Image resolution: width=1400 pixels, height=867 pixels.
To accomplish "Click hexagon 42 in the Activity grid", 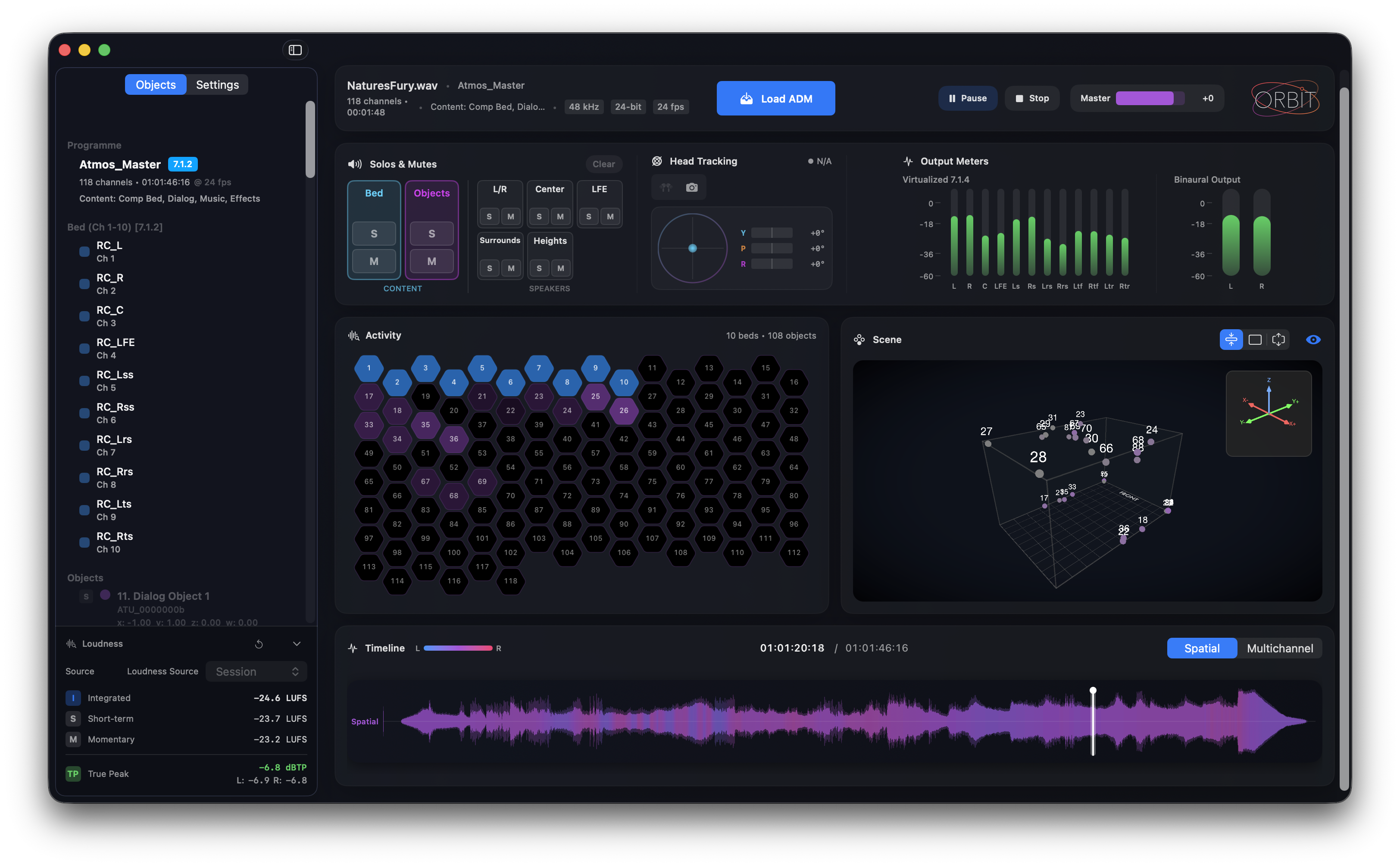I will tap(624, 439).
